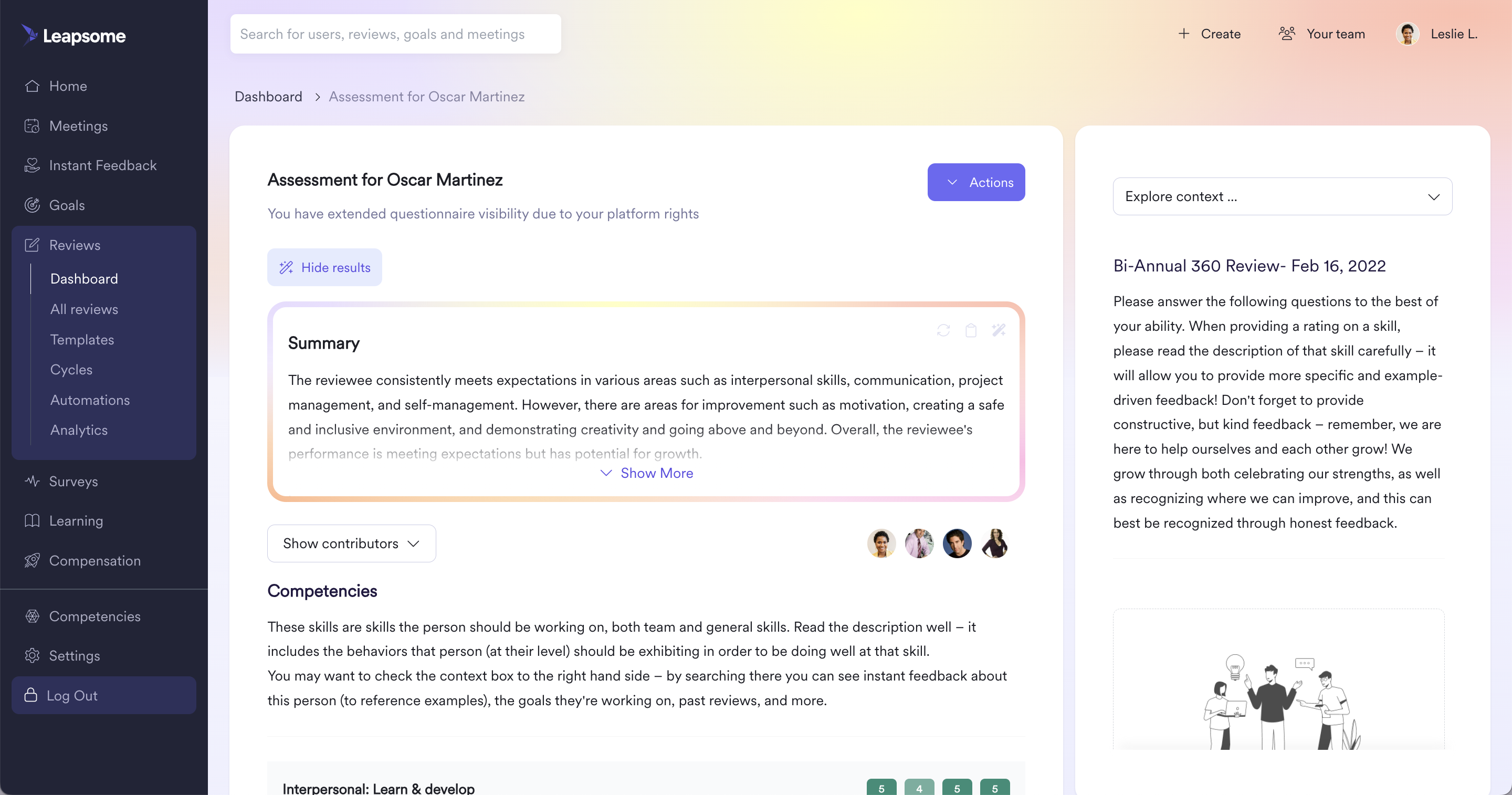
Task: Navigate to Compensation in sidebar
Action: [94, 561]
